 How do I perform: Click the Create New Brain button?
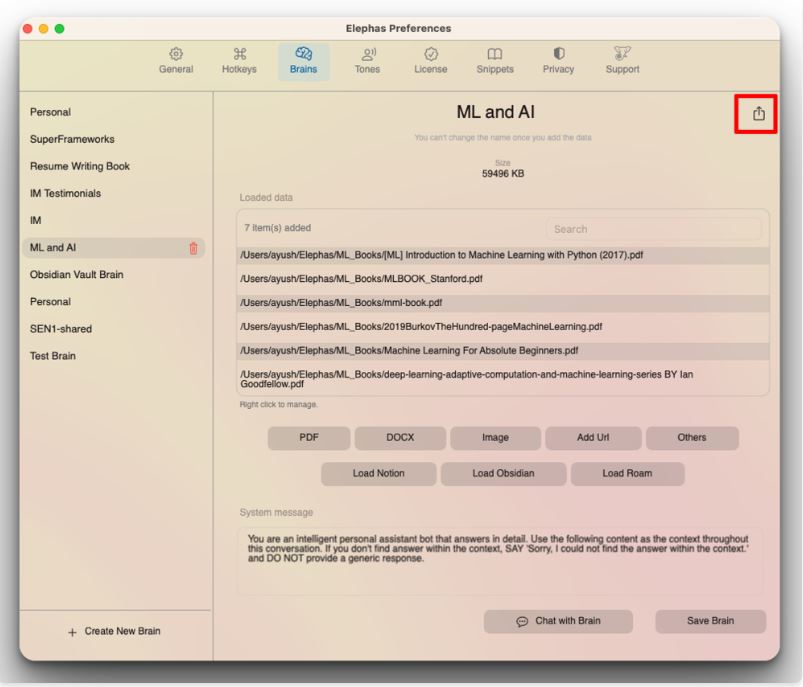tap(113, 631)
